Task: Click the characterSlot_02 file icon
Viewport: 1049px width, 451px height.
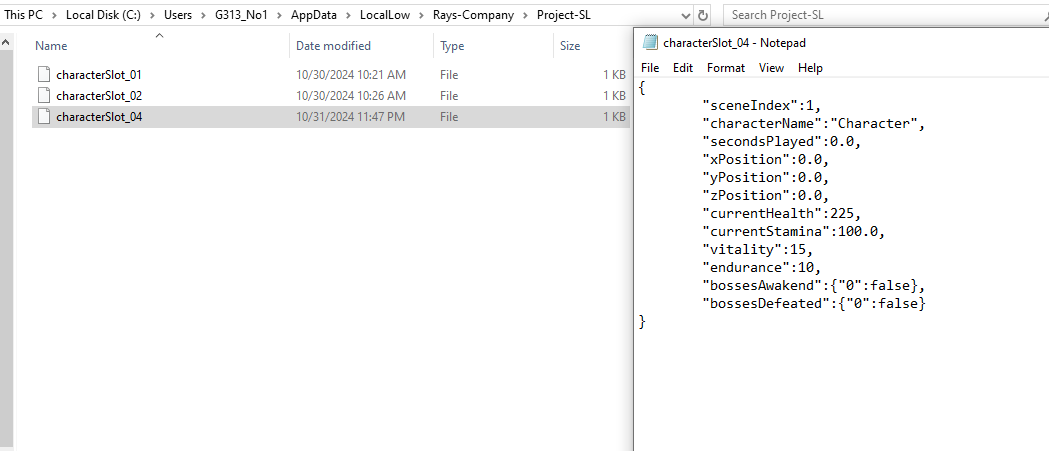Action: (x=44, y=96)
